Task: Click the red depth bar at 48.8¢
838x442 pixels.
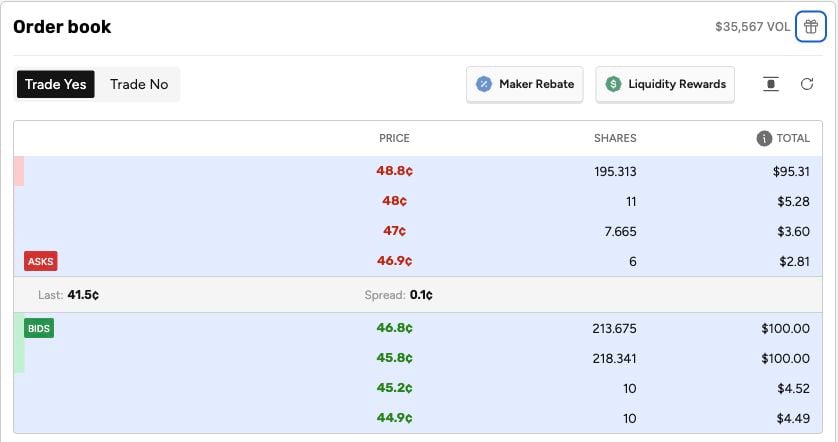Action: 19,171
